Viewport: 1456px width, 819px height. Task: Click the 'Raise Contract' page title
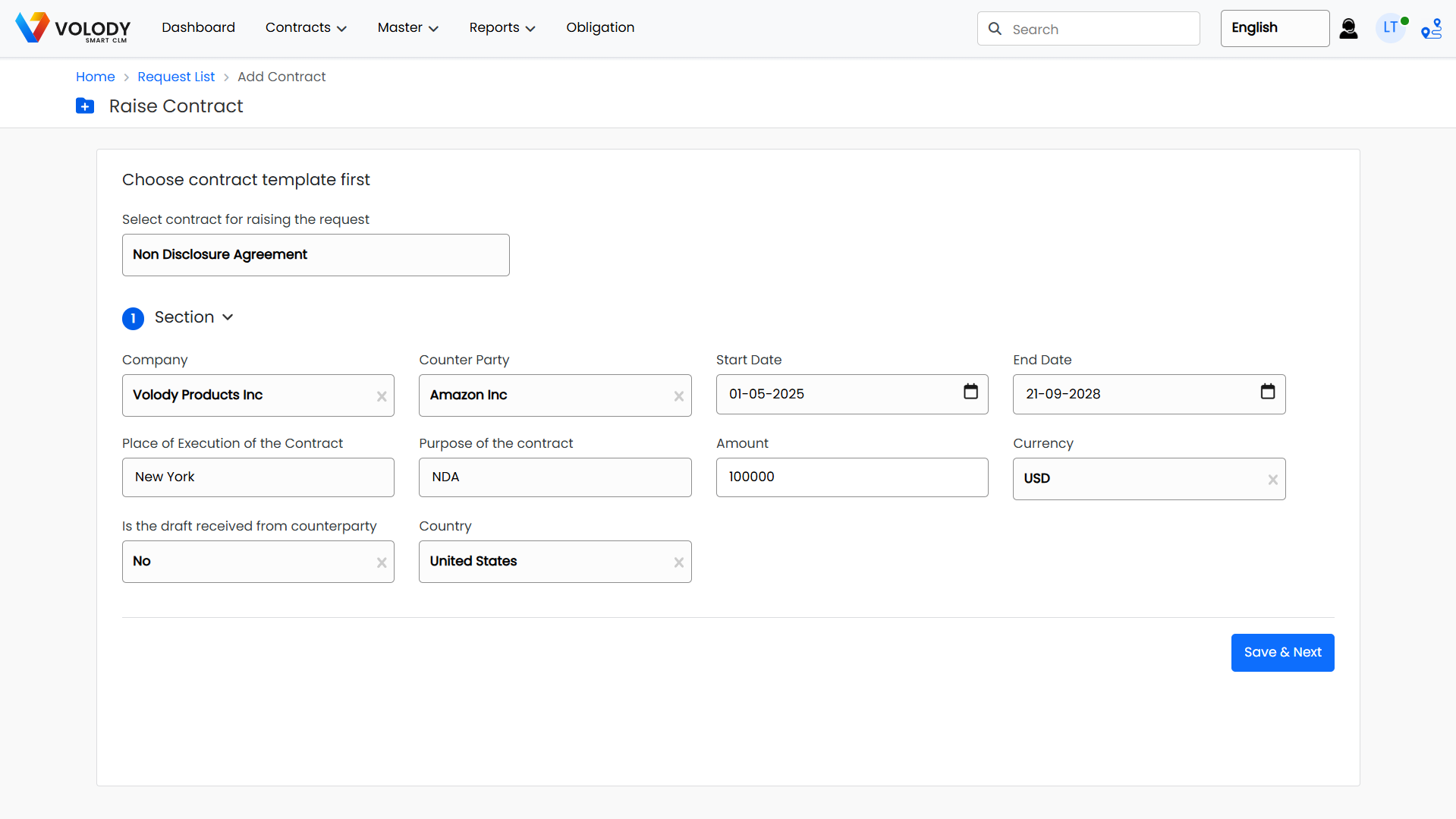click(176, 106)
